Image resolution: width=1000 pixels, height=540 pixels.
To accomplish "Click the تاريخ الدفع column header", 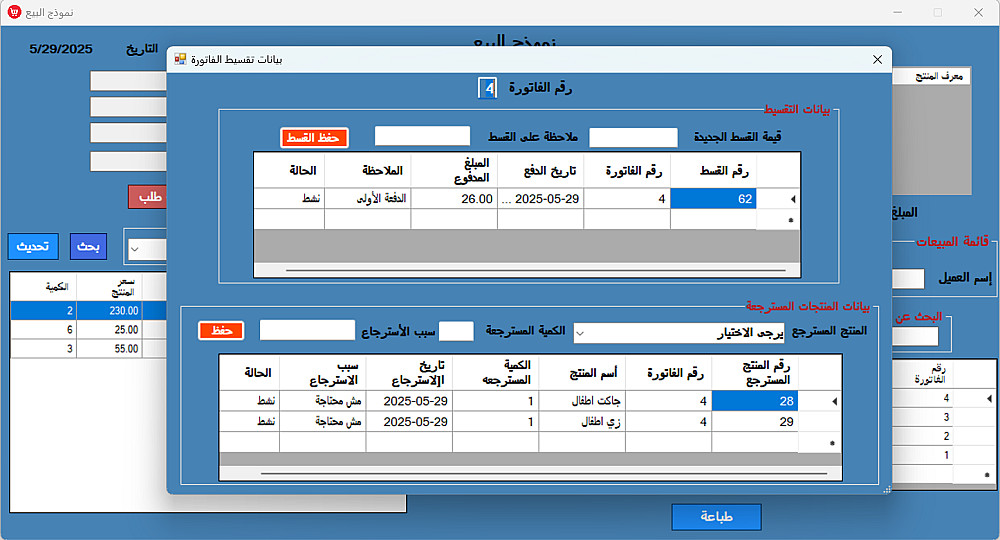I will point(541,171).
